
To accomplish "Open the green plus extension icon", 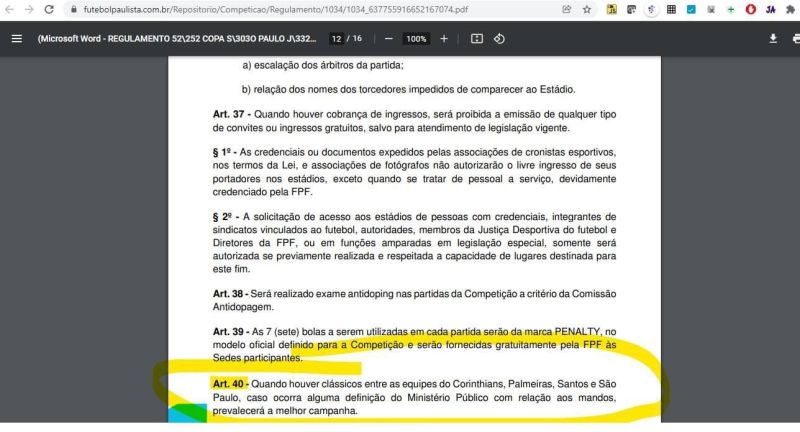I will (x=731, y=9).
